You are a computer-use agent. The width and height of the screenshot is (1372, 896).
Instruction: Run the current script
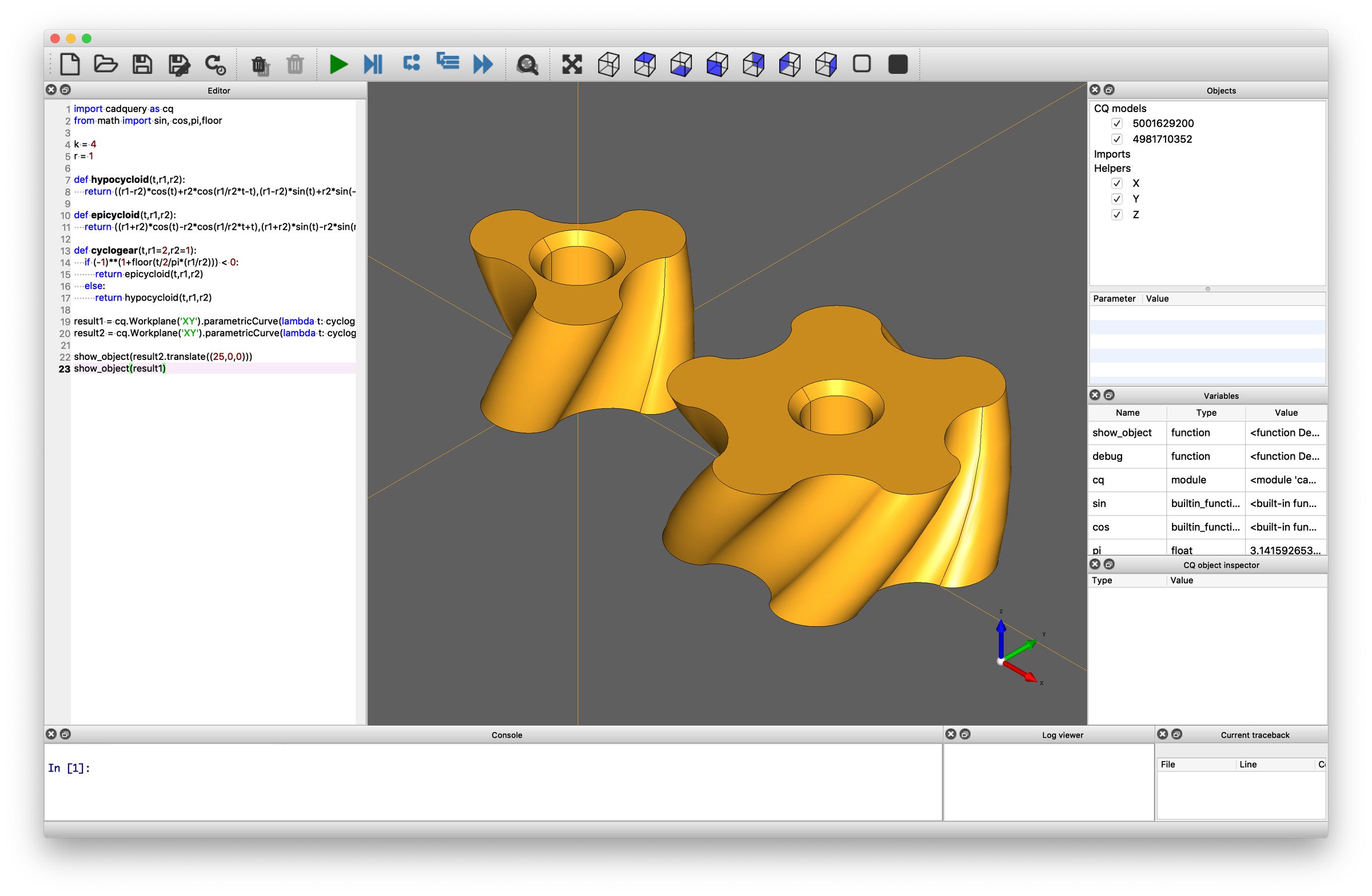pos(339,64)
